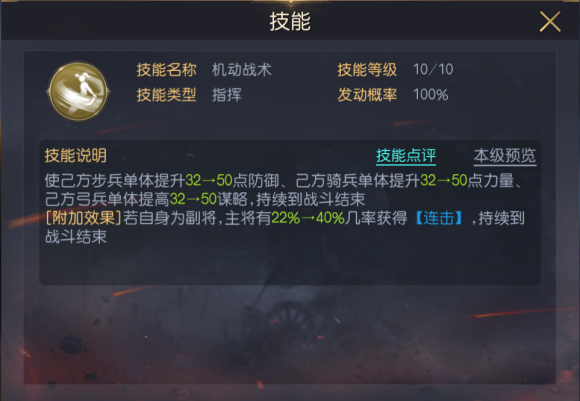Click the skill level value 10/10
580x401 pixels.
click(x=433, y=70)
